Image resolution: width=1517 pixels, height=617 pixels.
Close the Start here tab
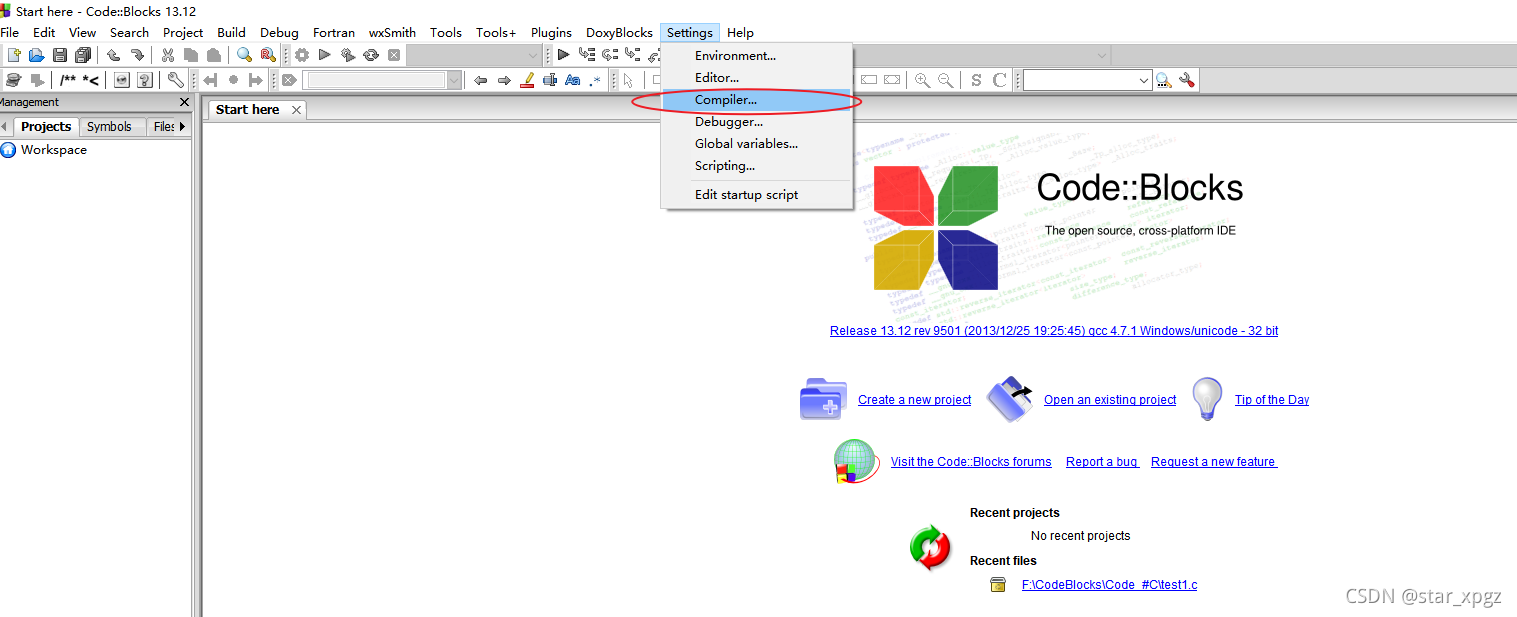tap(296, 110)
